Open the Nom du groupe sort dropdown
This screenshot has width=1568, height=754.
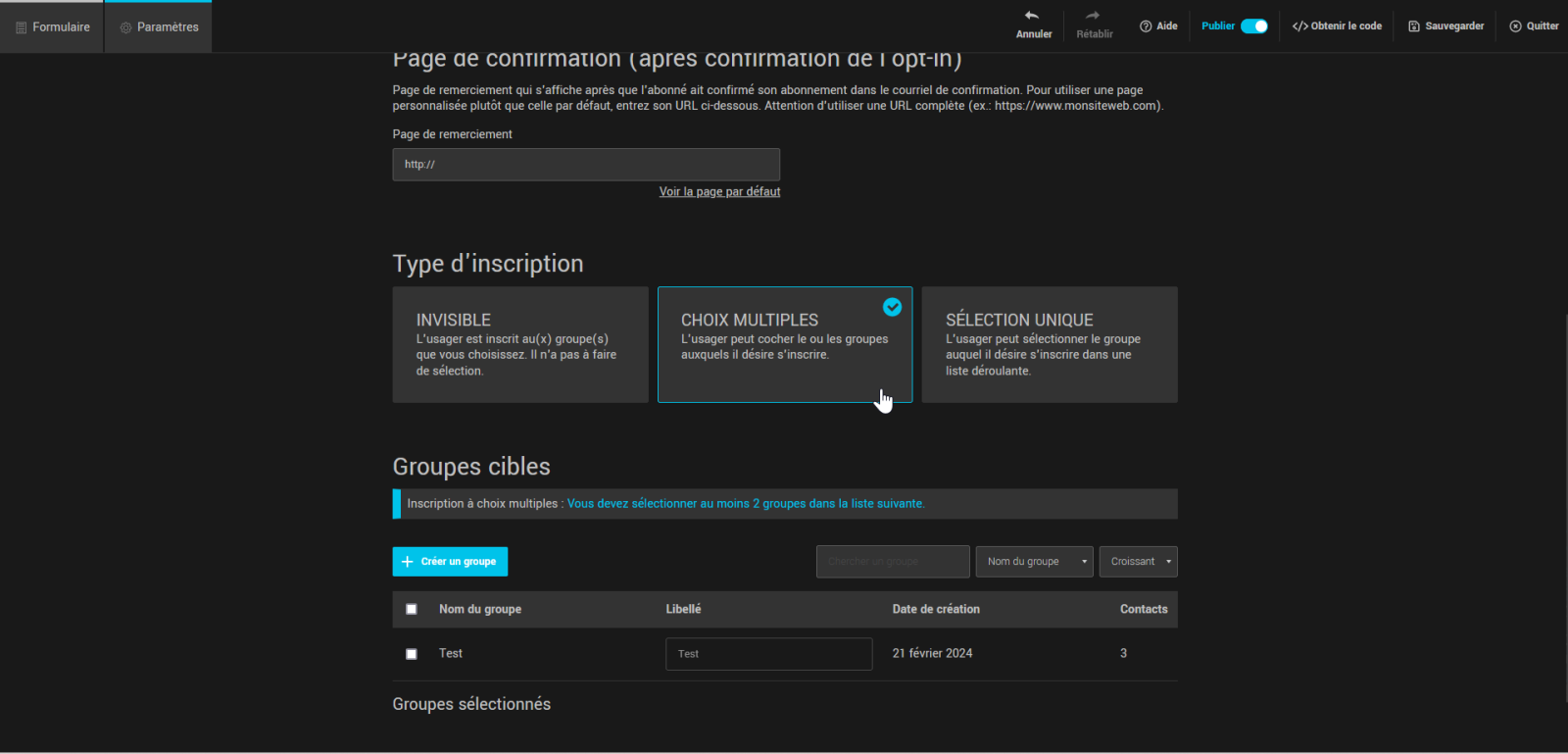pyautogui.click(x=1034, y=562)
